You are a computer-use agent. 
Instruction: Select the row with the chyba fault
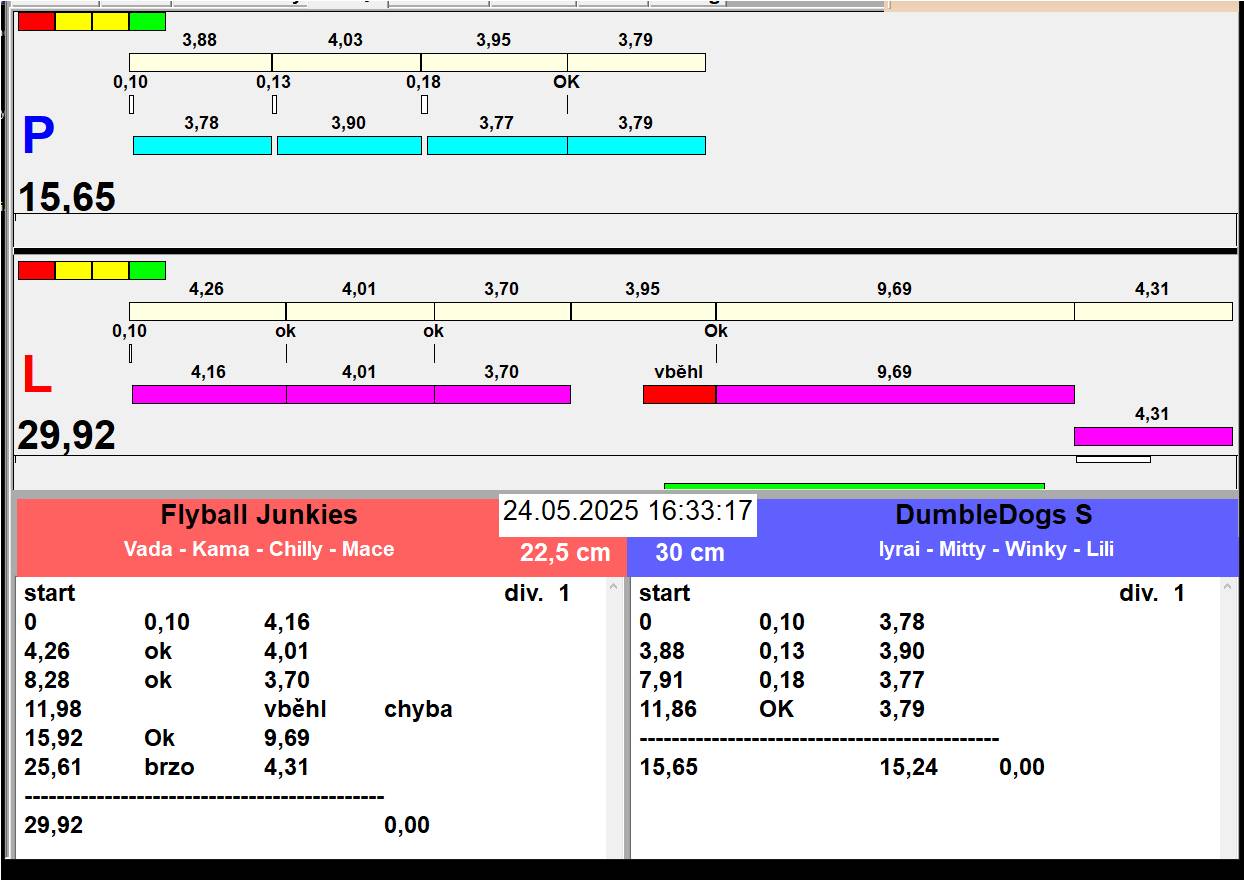(x=238, y=709)
